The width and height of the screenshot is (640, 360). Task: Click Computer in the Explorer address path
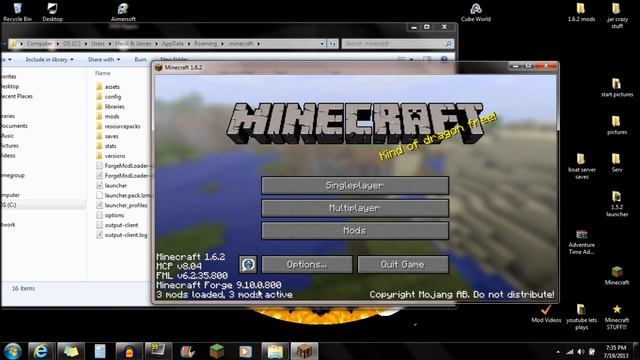(39, 44)
